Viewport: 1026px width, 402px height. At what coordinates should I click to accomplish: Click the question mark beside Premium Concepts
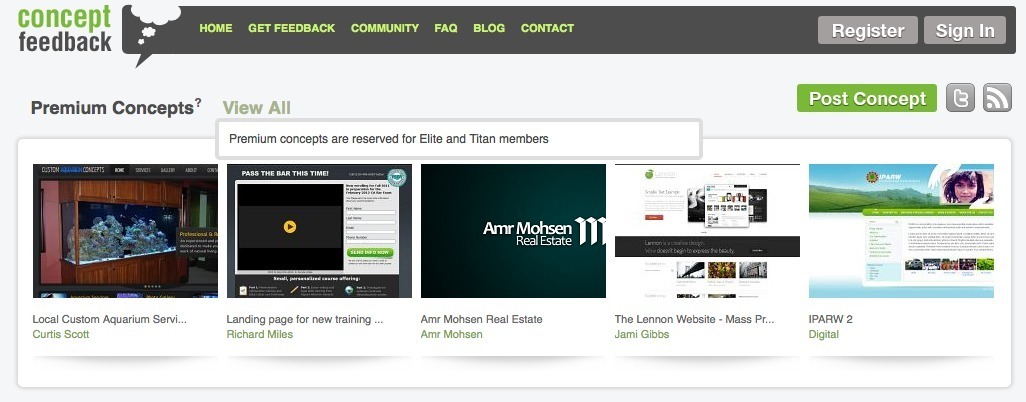tap(198, 102)
